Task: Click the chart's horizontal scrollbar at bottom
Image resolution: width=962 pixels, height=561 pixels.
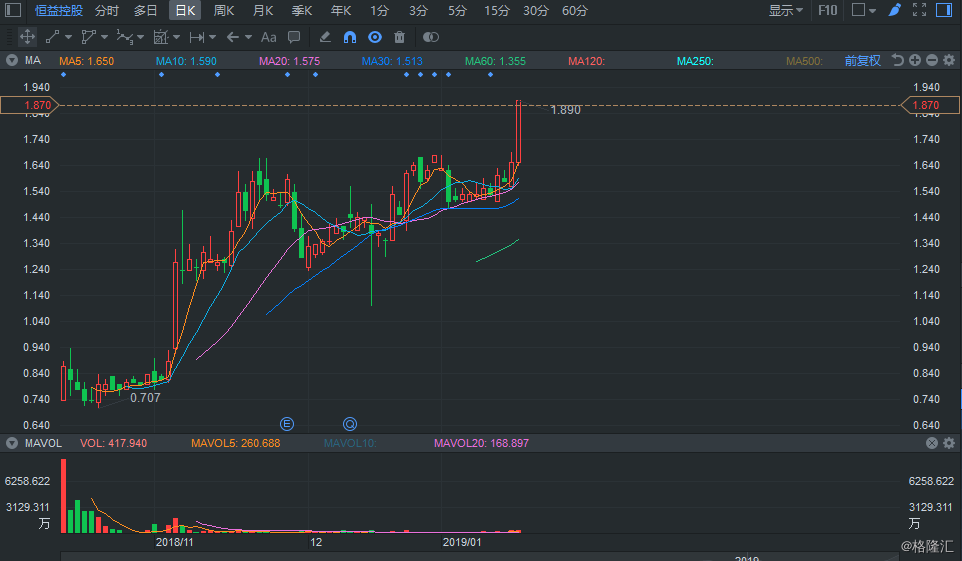Action: (480, 555)
